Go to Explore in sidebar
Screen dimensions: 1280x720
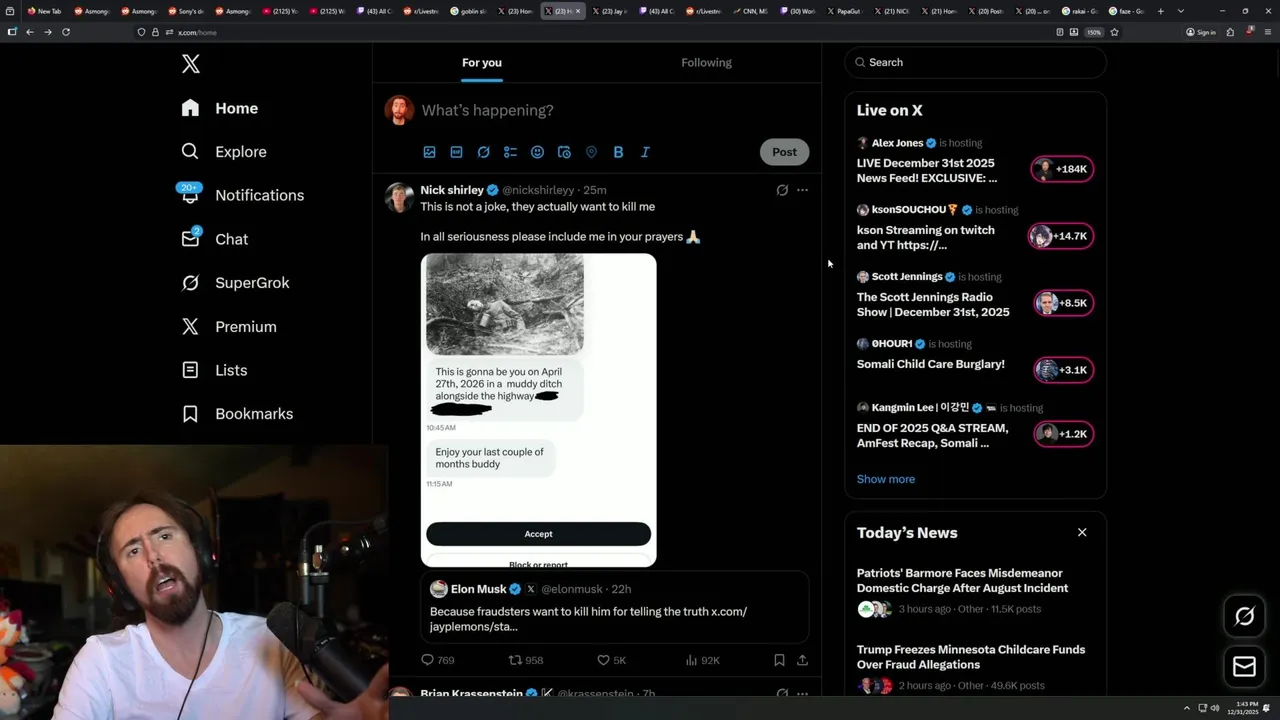[223, 152]
